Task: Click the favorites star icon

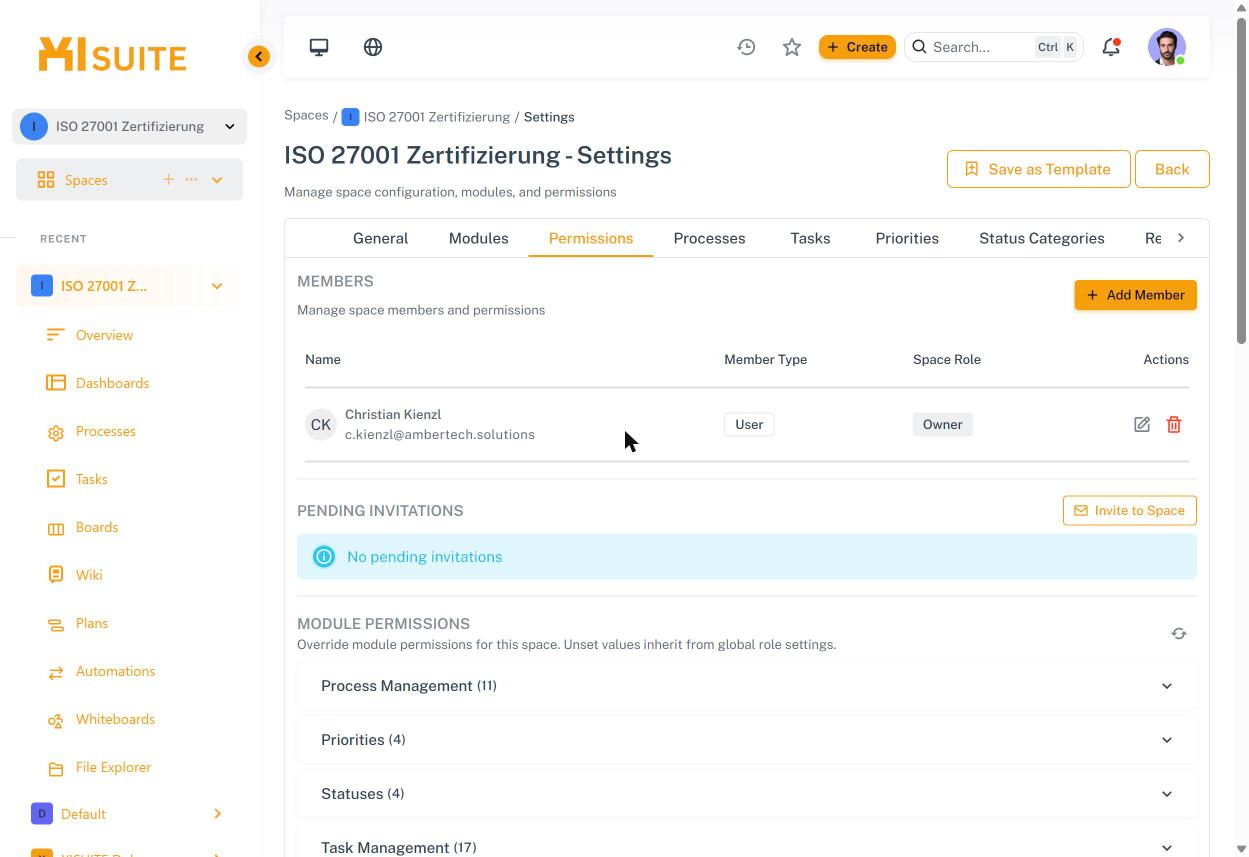Action: pyautogui.click(x=792, y=47)
